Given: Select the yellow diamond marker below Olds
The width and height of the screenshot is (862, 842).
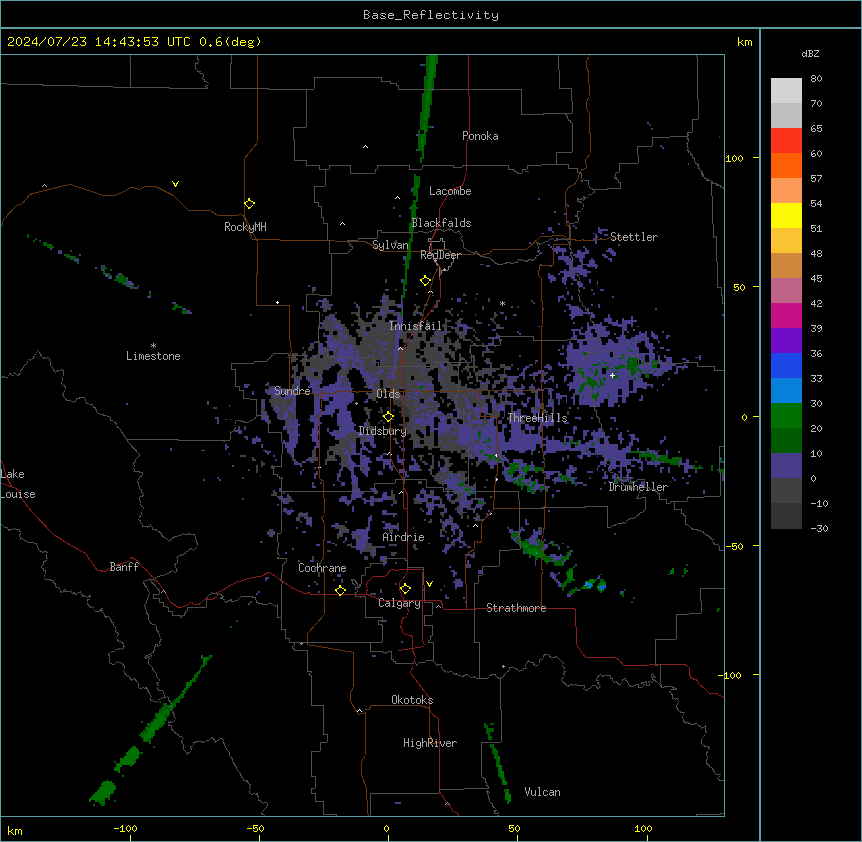Looking at the screenshot, I should (x=388, y=417).
